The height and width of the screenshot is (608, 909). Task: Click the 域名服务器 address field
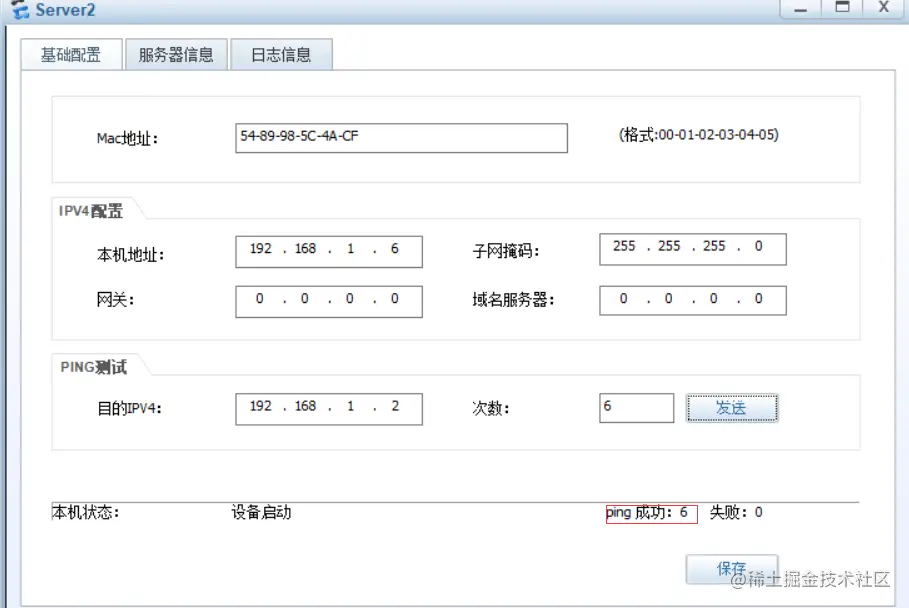click(x=693, y=300)
